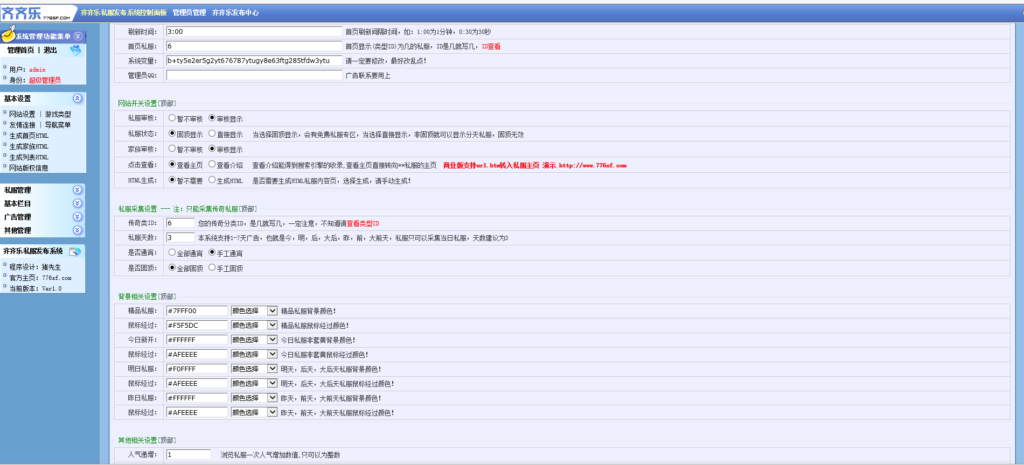Collapse the 系统管理功能菜单 panel with its arrow icon
1024x465 pixels.
click(x=77, y=37)
